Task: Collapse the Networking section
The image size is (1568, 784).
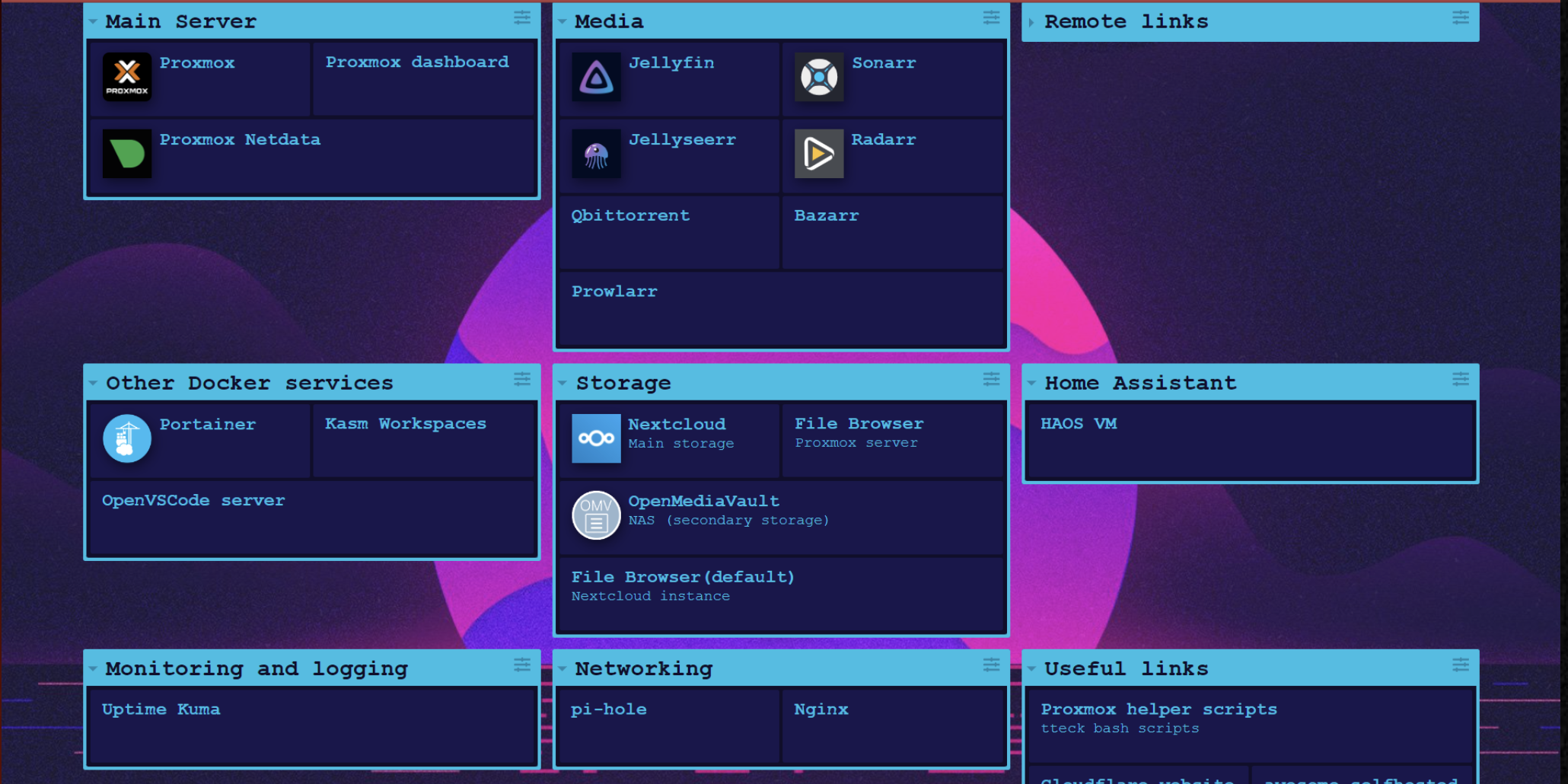Action: [x=563, y=669]
